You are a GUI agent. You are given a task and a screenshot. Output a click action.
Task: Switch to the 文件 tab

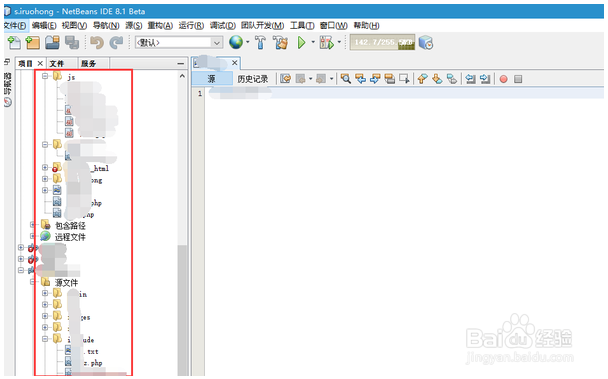click(x=57, y=64)
